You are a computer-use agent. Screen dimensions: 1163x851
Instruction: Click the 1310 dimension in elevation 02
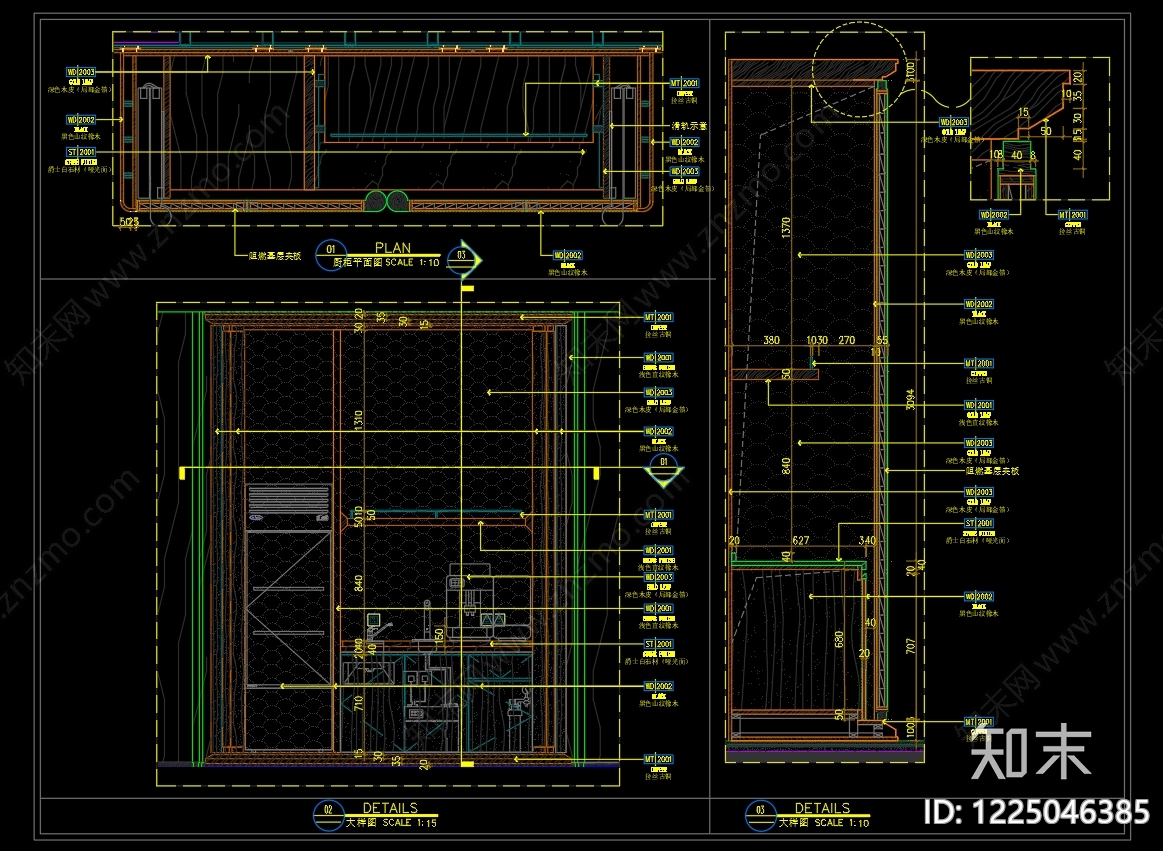tap(358, 420)
